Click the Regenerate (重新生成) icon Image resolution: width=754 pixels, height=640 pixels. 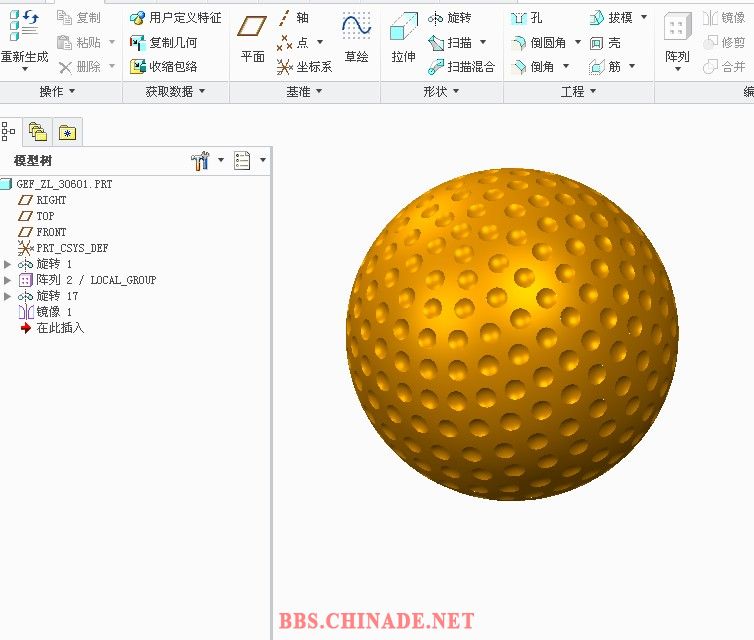click(x=24, y=26)
